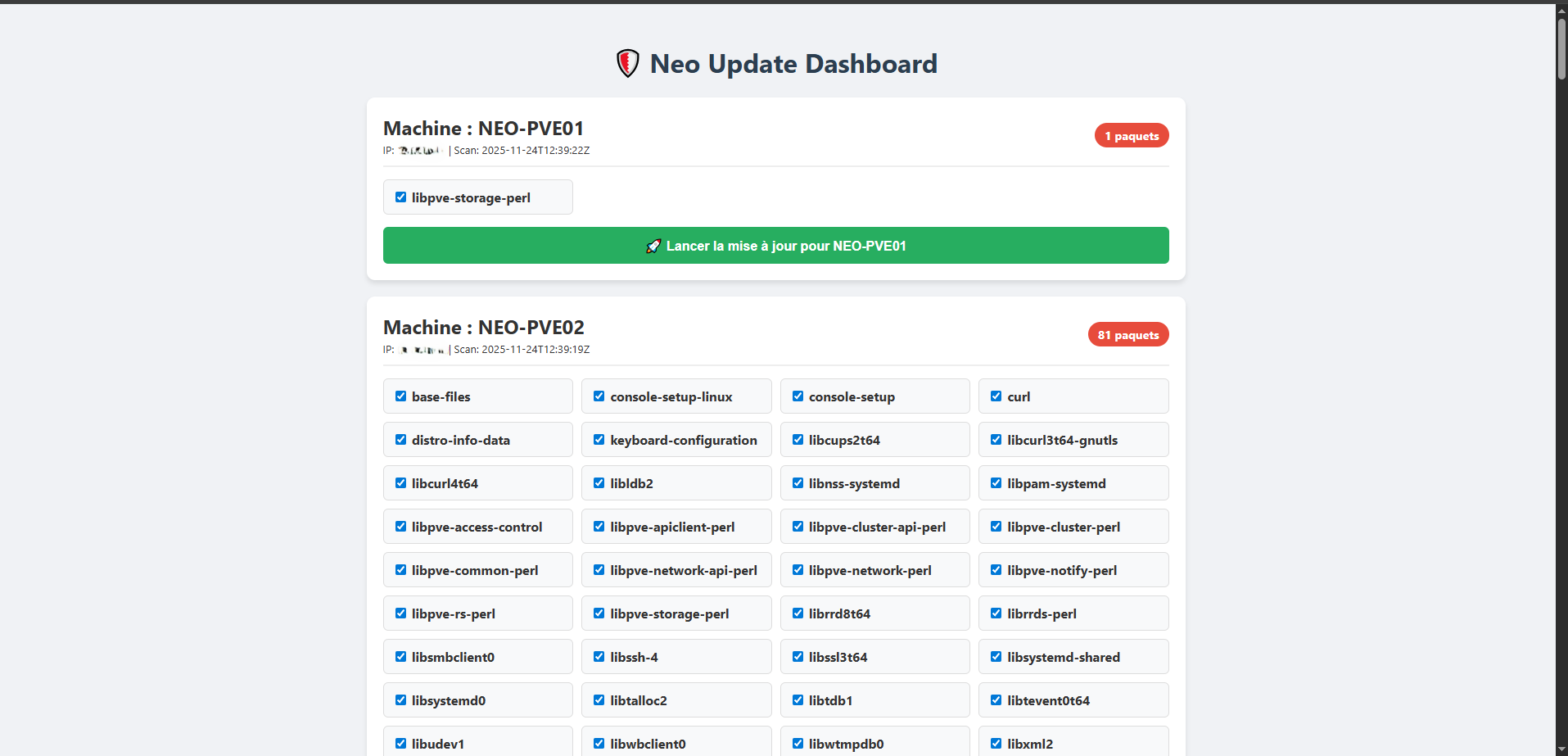Screen dimensions: 1568x756
Task: Toggle the libnss-systemd checkbox
Action: coord(798,483)
